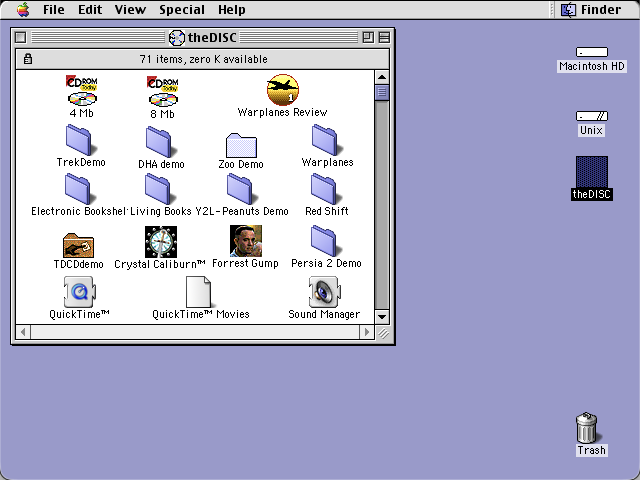The height and width of the screenshot is (480, 640).
Task: Click the 'Forrest Gump' name label
Action: click(245, 263)
